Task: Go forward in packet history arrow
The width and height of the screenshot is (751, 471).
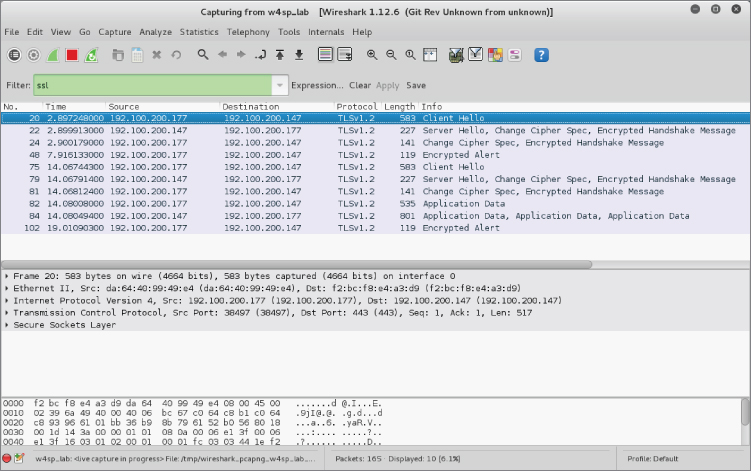Action: [x=241, y=55]
